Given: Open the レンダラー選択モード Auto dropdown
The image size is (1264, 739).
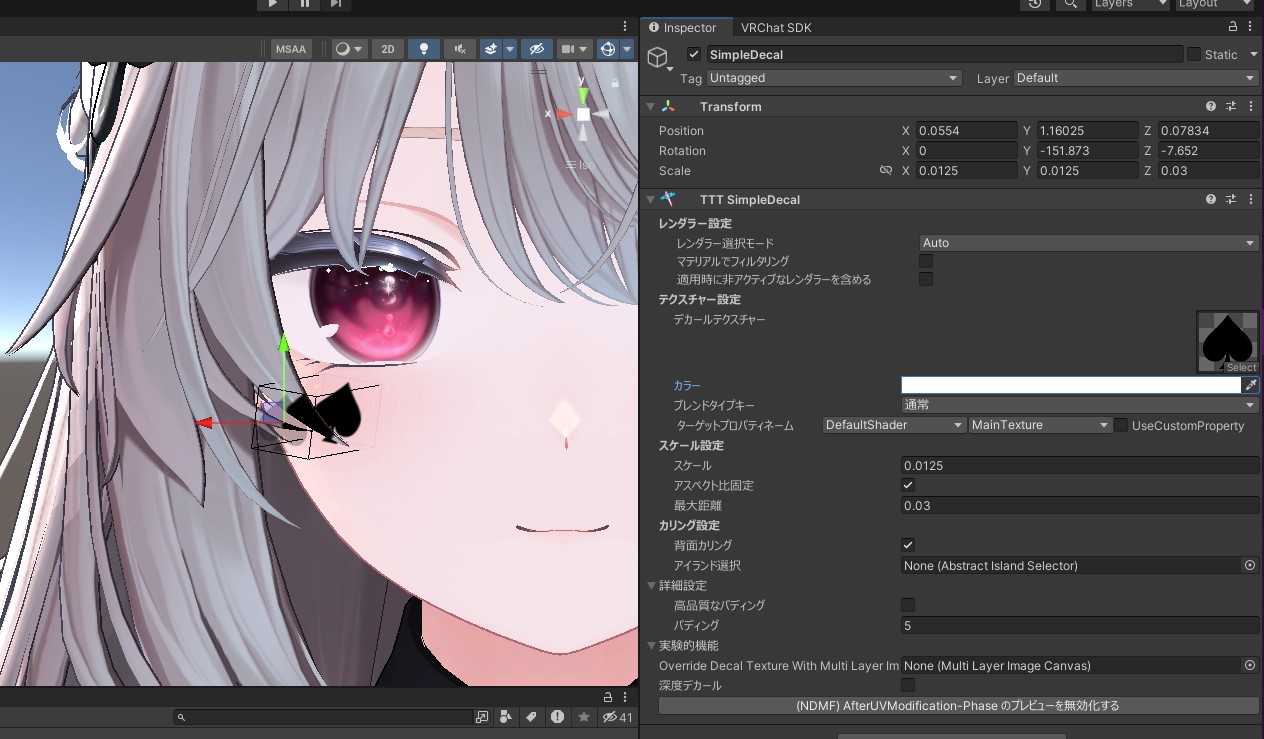Looking at the screenshot, I should coord(1087,242).
